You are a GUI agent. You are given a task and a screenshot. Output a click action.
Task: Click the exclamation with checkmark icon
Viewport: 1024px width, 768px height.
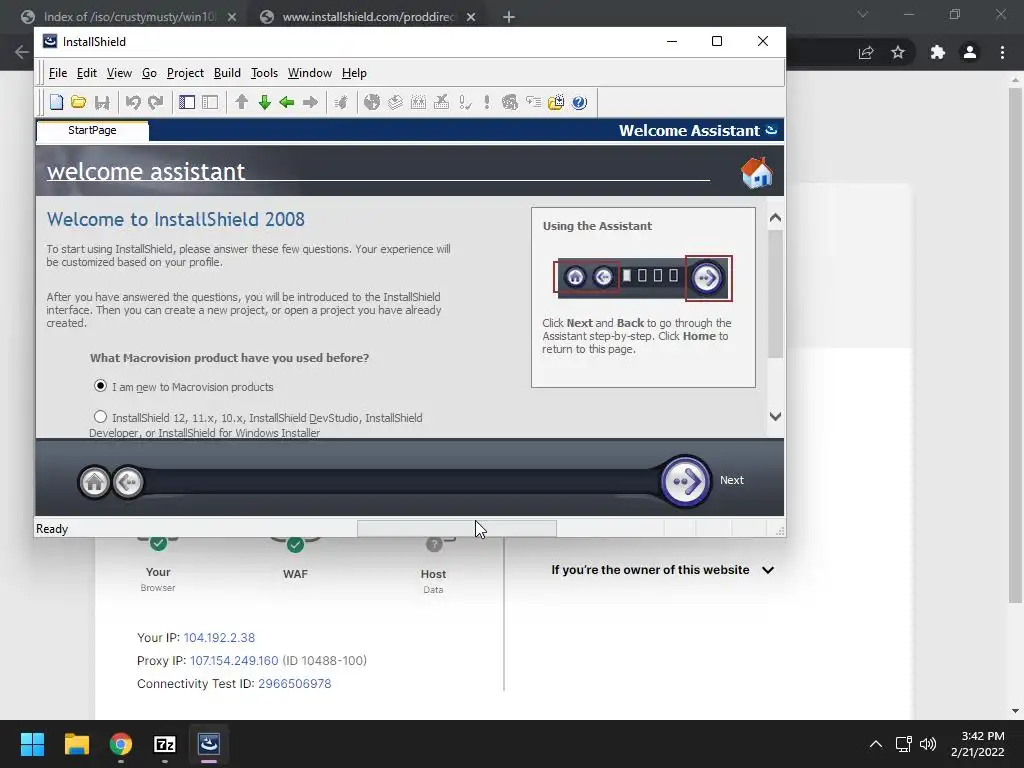click(465, 103)
